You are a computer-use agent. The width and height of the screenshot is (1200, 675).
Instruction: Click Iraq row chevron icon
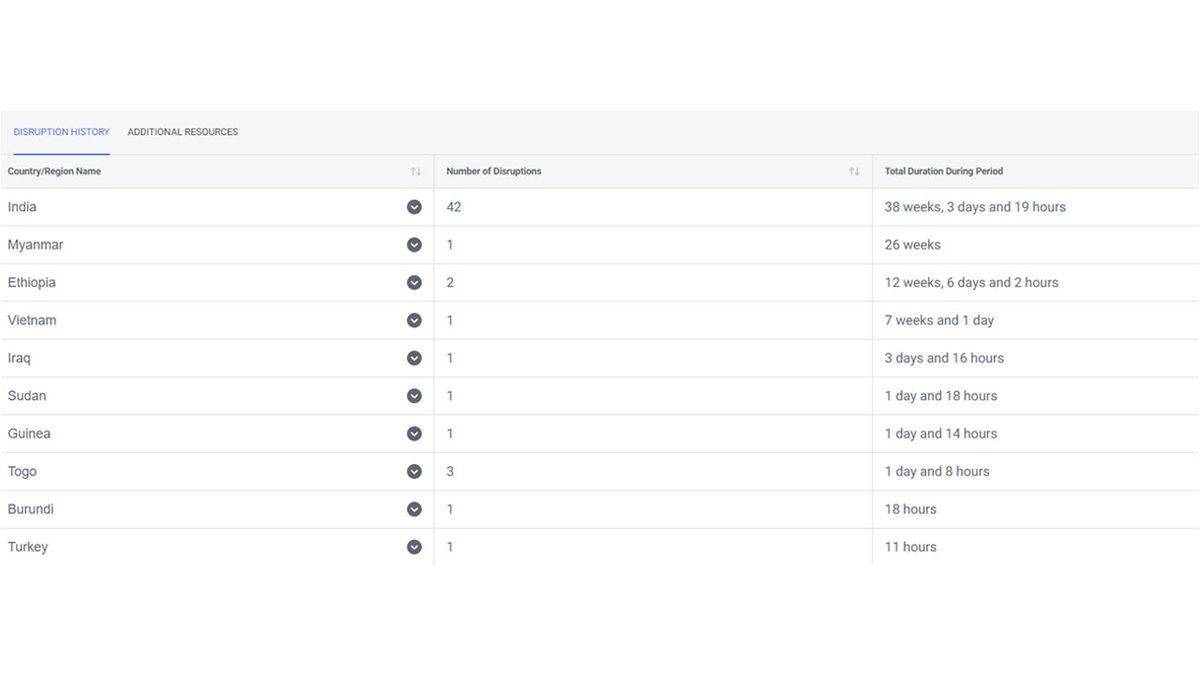coord(414,358)
